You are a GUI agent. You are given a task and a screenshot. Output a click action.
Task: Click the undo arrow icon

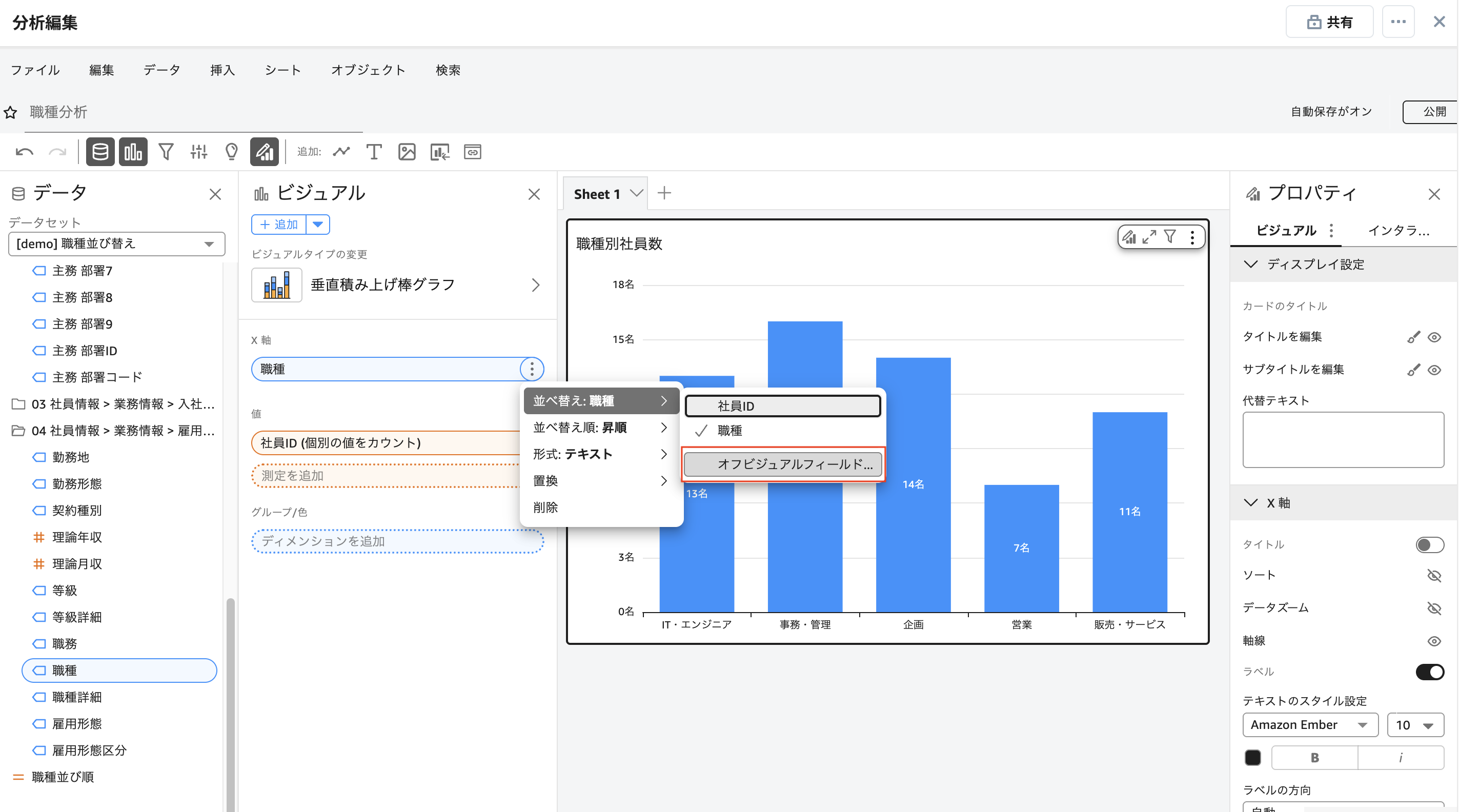tap(25, 152)
